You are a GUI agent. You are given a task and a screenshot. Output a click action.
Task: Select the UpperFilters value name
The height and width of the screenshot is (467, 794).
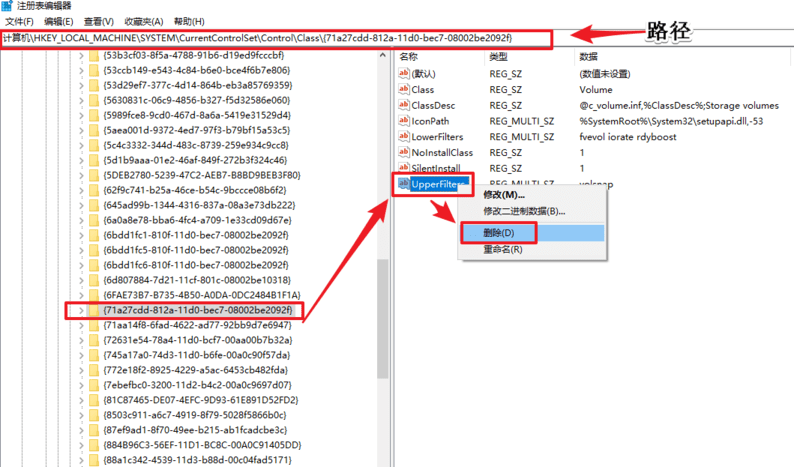[438, 184]
